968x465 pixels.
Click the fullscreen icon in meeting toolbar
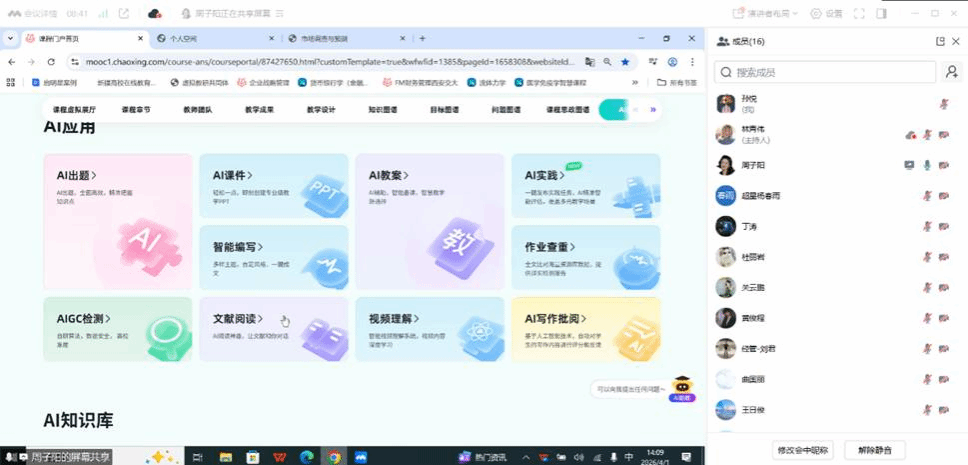858,14
